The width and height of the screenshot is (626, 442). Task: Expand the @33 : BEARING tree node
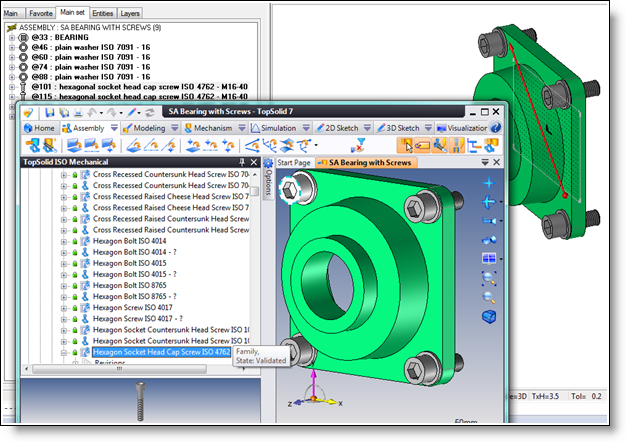11,36
